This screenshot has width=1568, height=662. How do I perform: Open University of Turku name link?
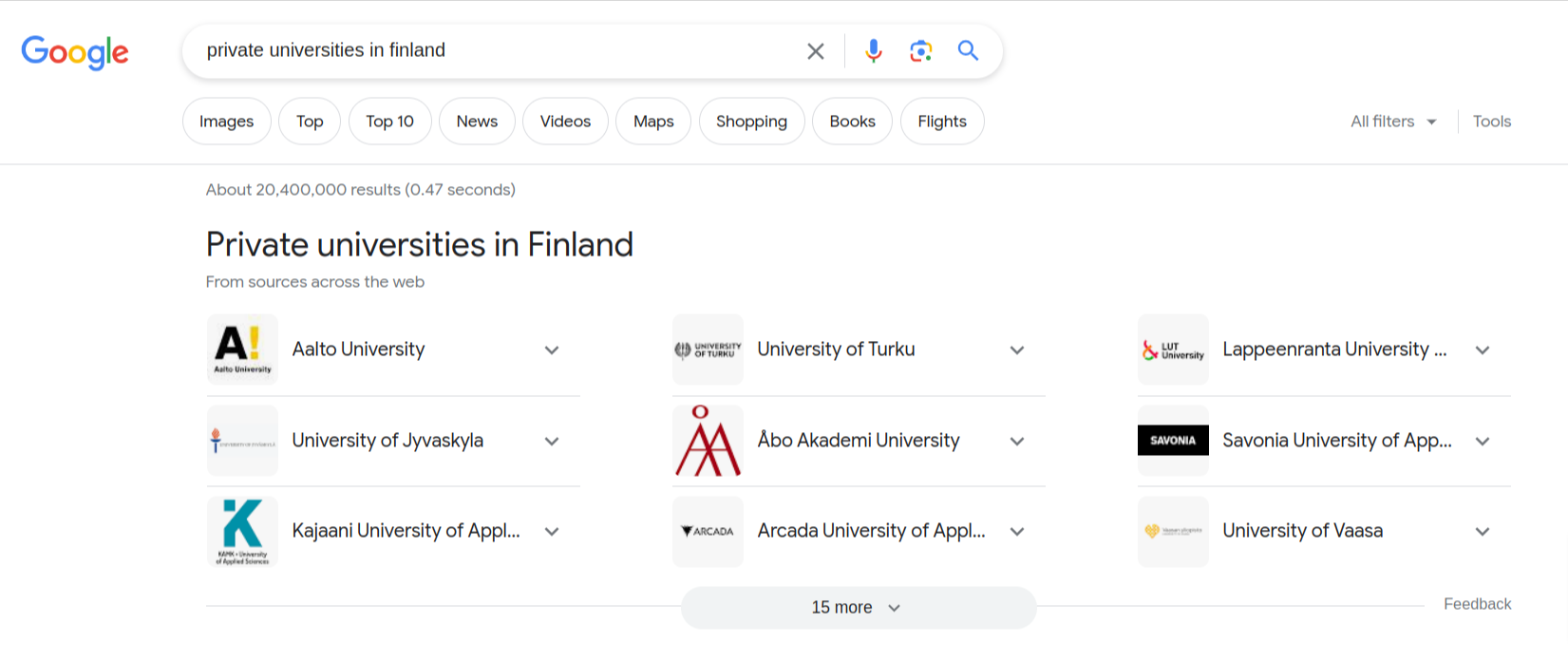(x=836, y=350)
